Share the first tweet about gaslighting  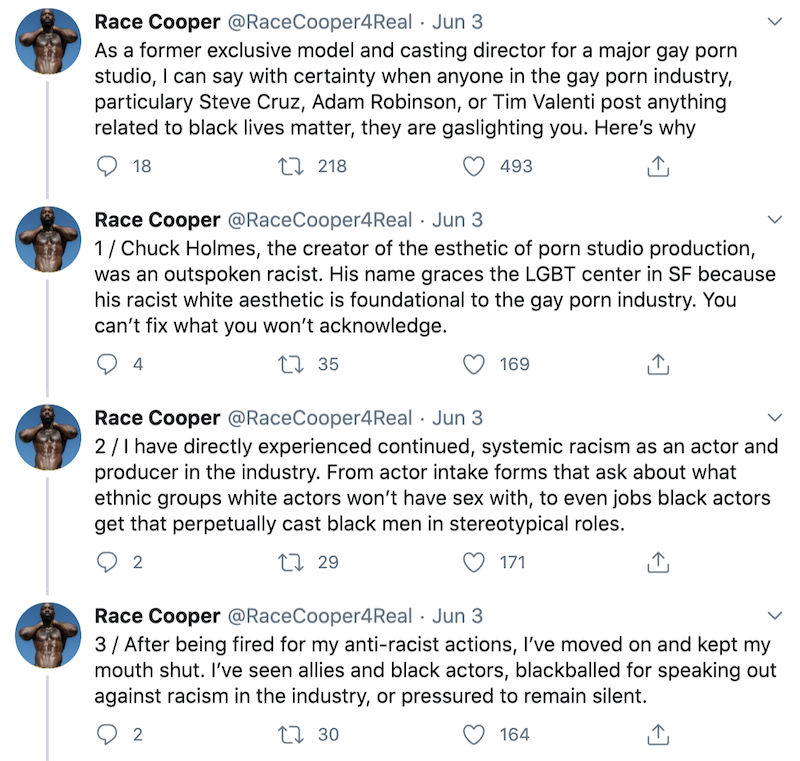pos(657,166)
